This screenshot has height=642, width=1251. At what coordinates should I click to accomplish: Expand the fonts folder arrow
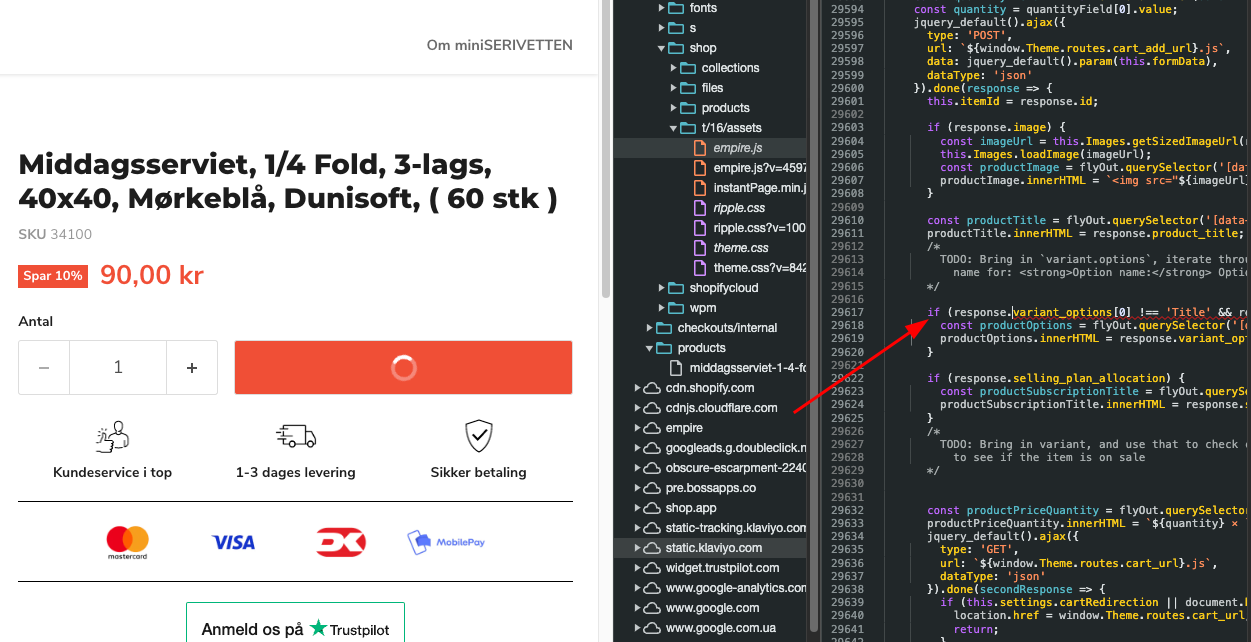(662, 8)
